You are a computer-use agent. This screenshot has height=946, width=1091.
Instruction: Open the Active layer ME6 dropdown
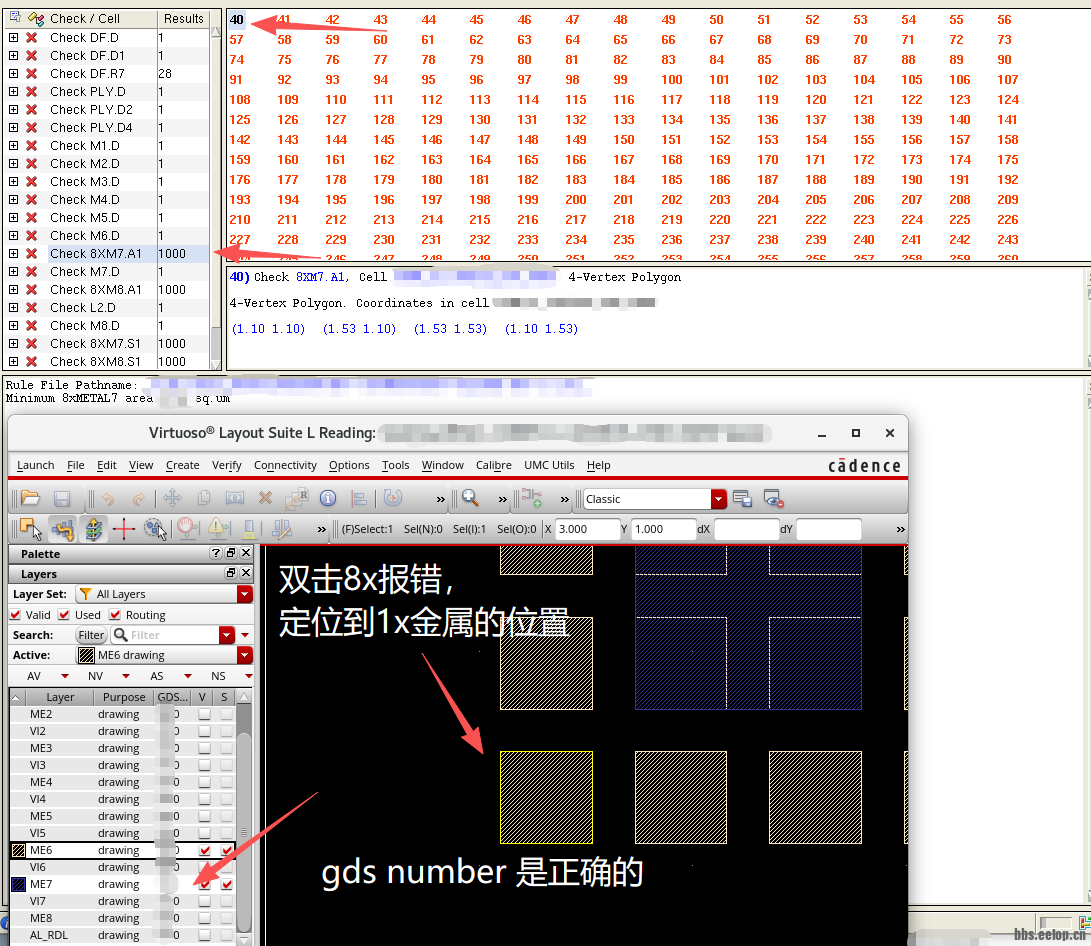(244, 655)
